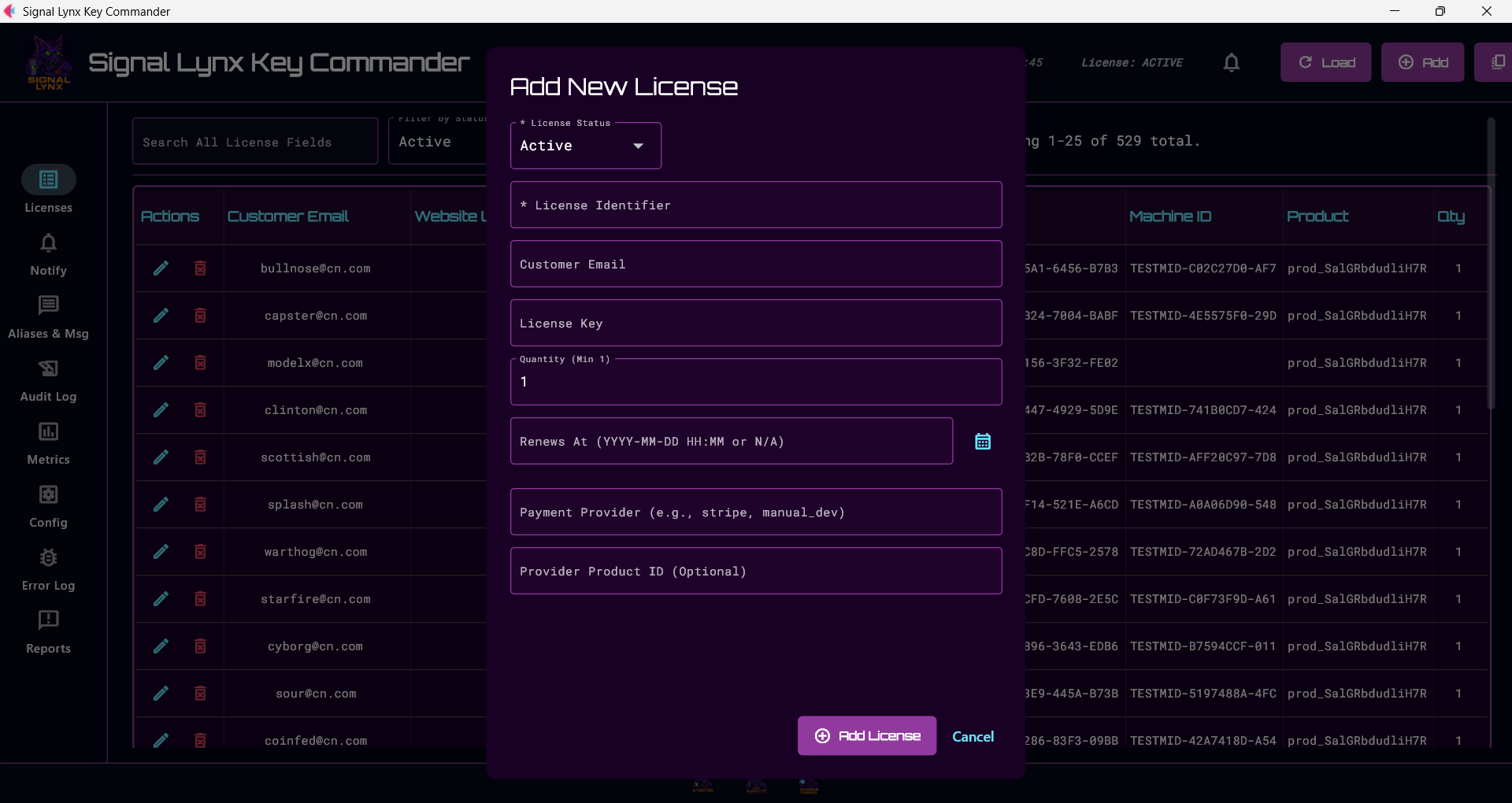The image size is (1512, 803).
Task: Open the Metrics panel
Action: 48,443
